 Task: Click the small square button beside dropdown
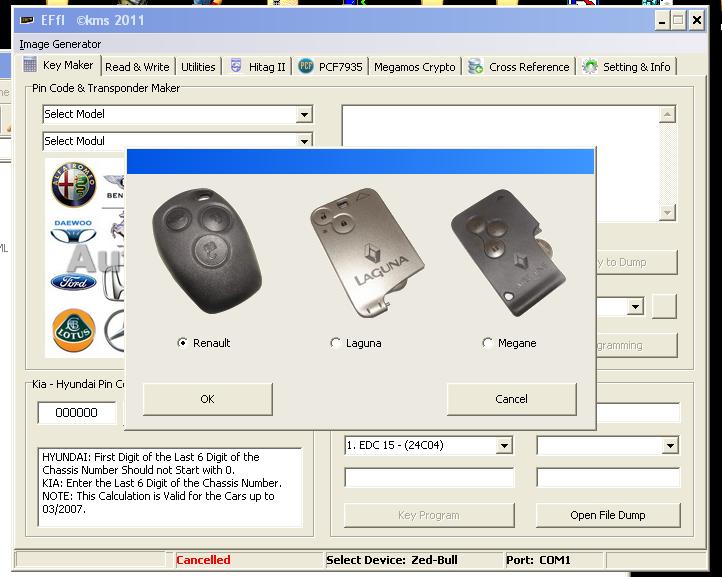tap(664, 307)
